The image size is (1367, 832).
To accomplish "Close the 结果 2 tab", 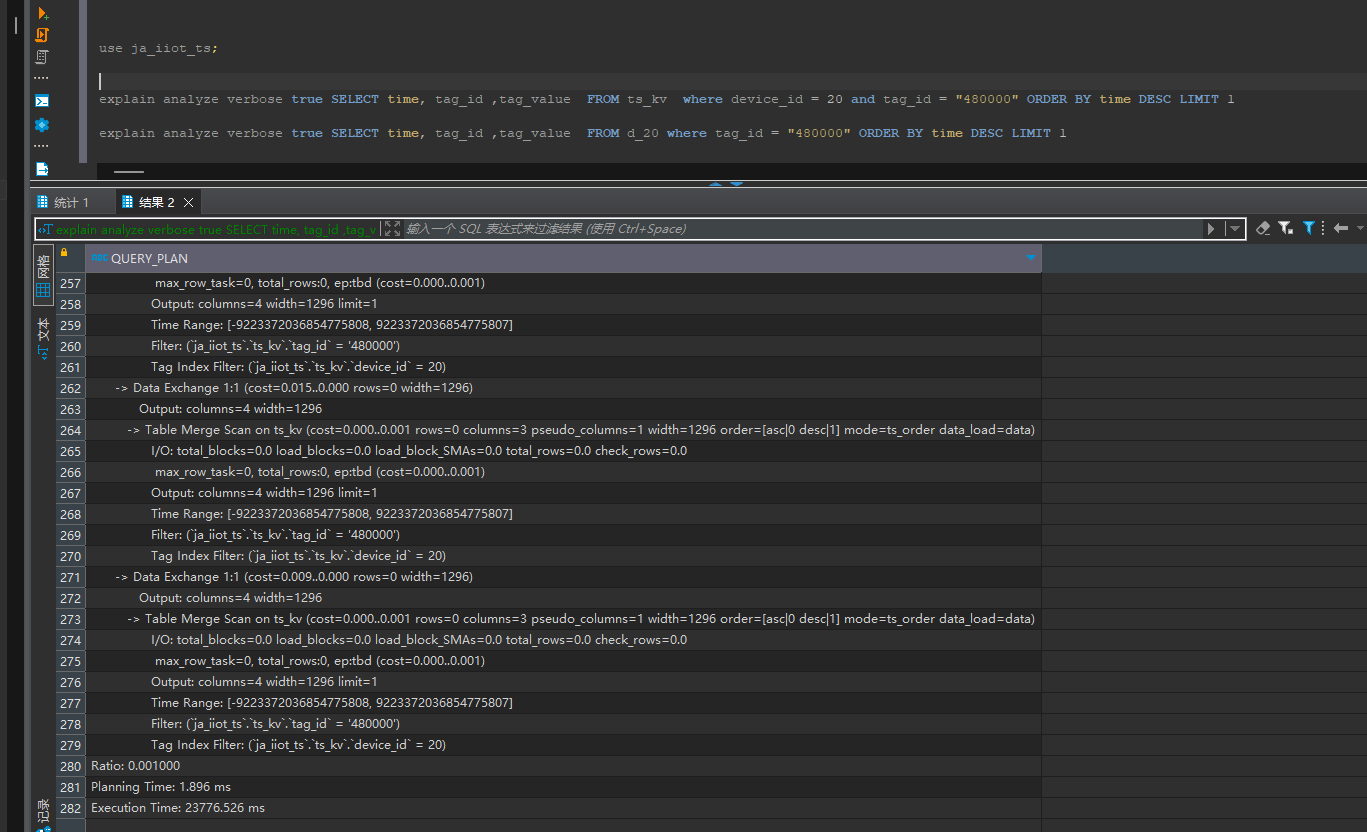I will pos(189,203).
